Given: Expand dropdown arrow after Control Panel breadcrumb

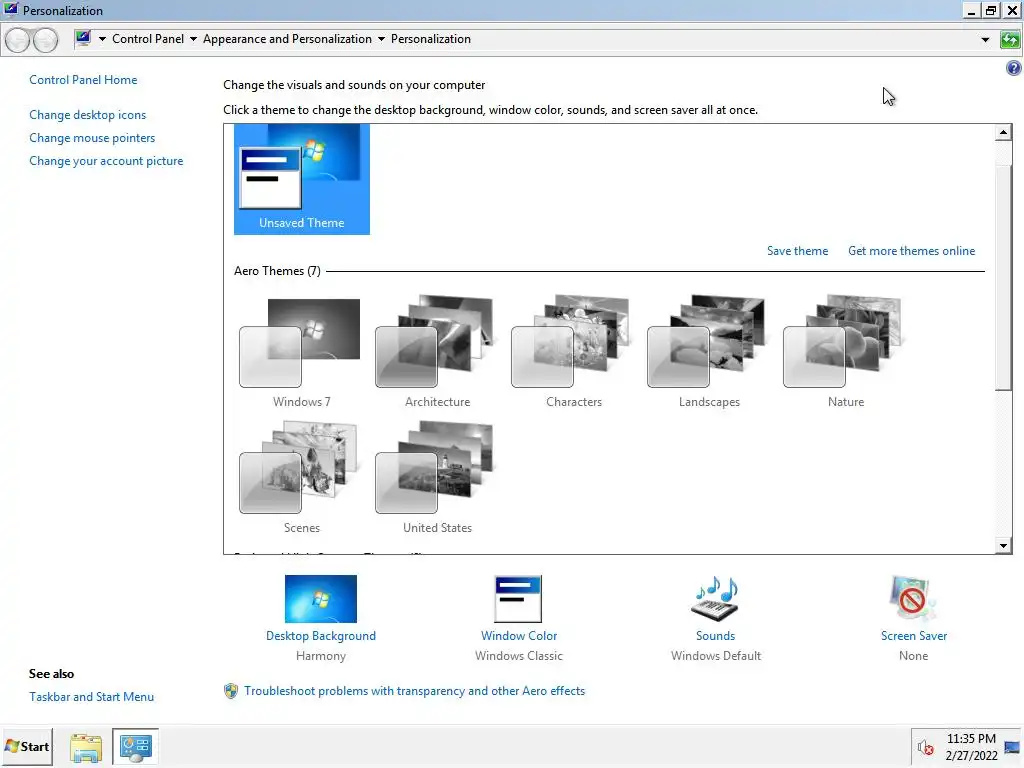Looking at the screenshot, I should coord(193,39).
